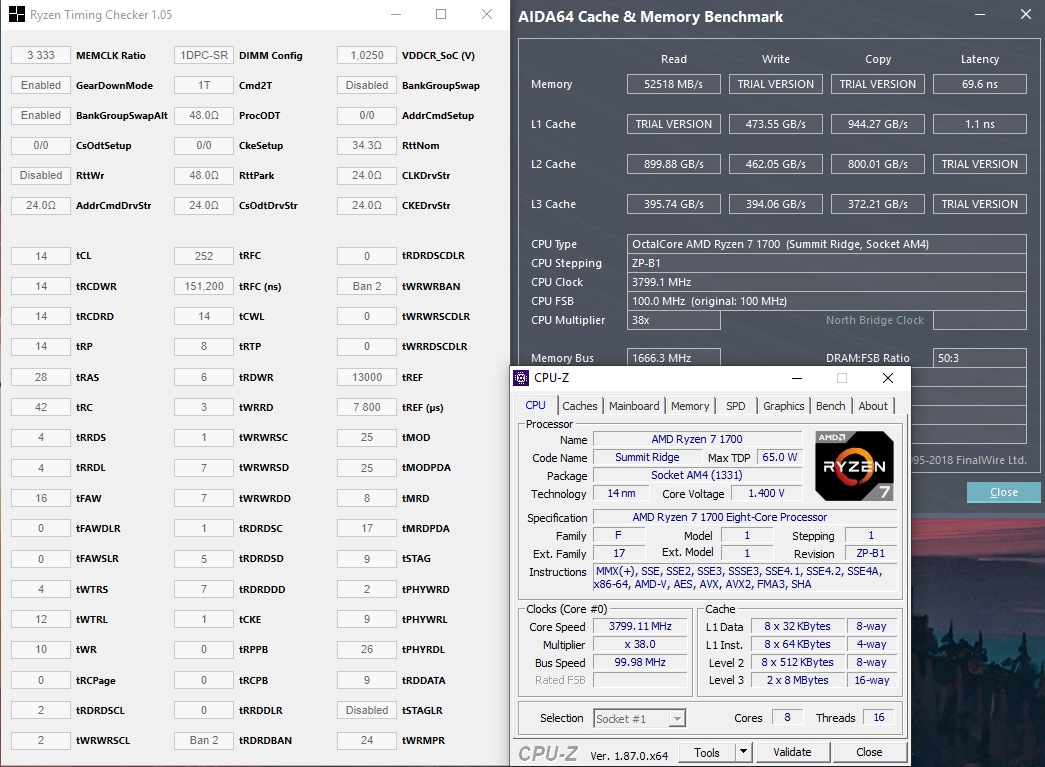
Task: Select the Memory tab in CPU-Z
Action: click(x=690, y=406)
